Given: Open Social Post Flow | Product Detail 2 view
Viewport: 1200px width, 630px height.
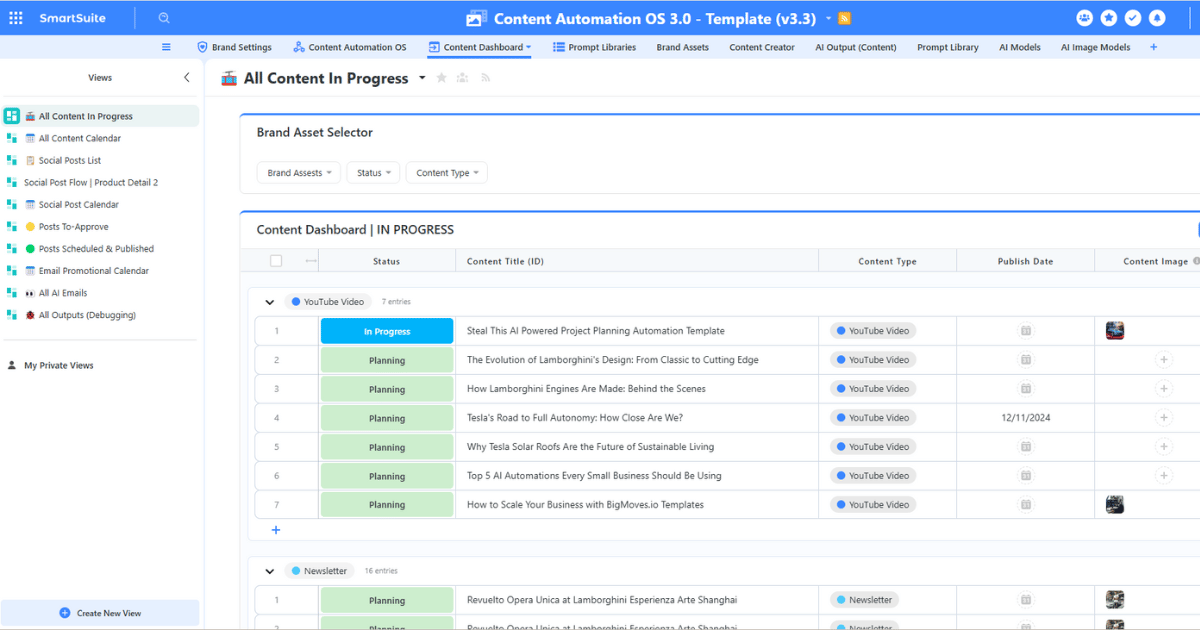Looking at the screenshot, I should pyautogui.click(x=100, y=182).
